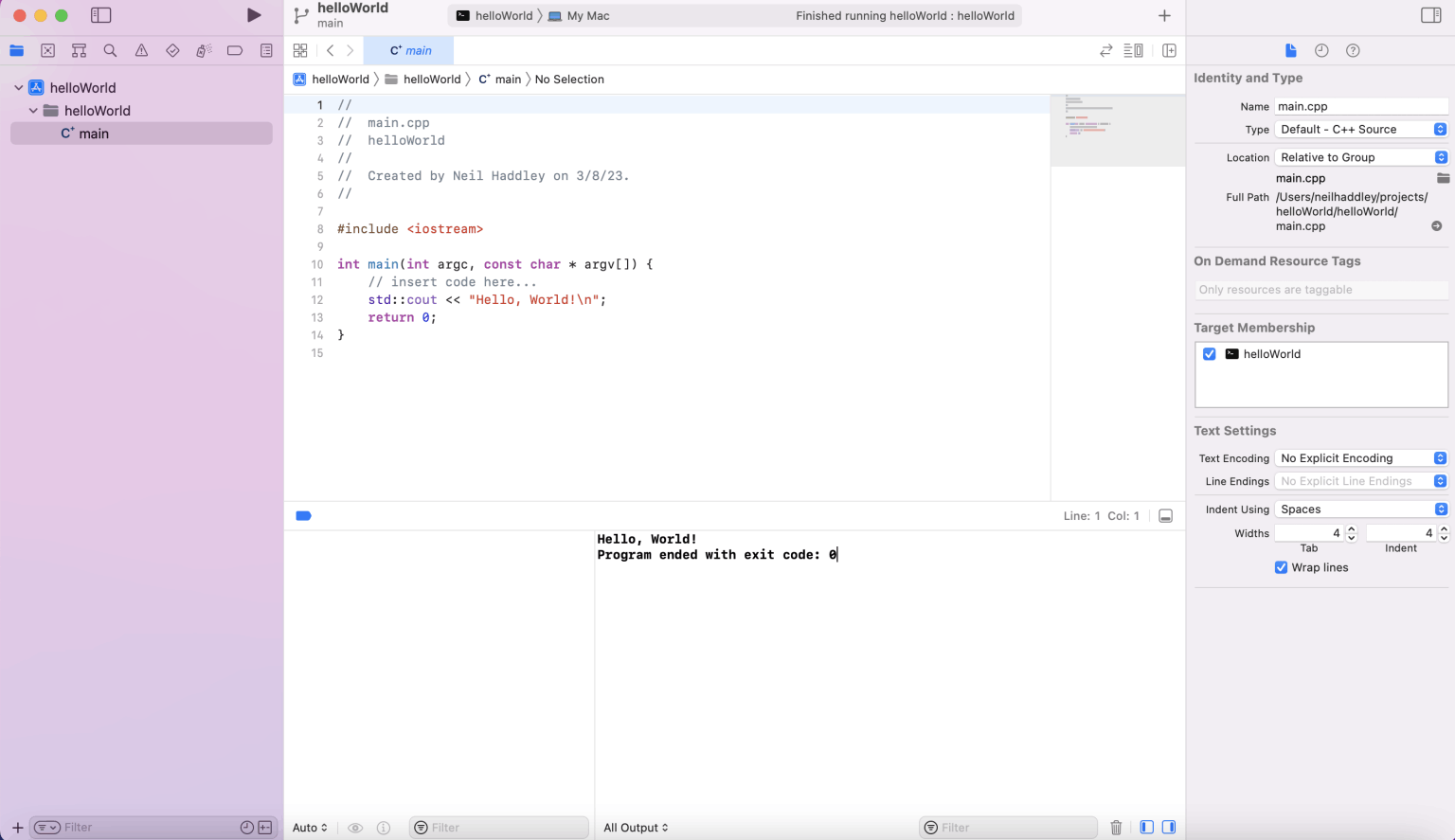The height and width of the screenshot is (840, 1455).
Task: Uncheck helloWorld target membership
Action: (1210, 354)
